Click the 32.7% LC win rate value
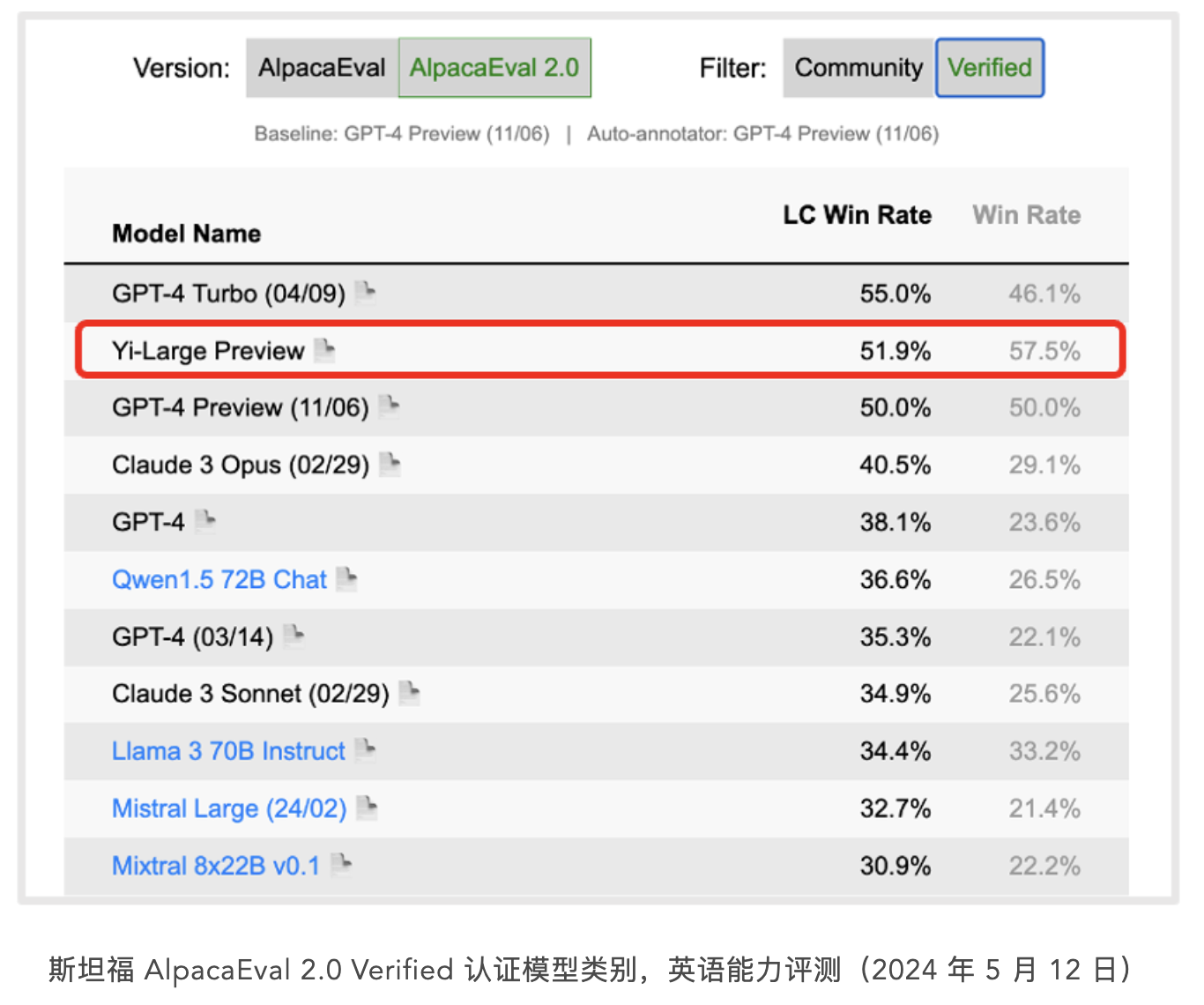Viewport: 1204px width, 1005px height. click(896, 809)
